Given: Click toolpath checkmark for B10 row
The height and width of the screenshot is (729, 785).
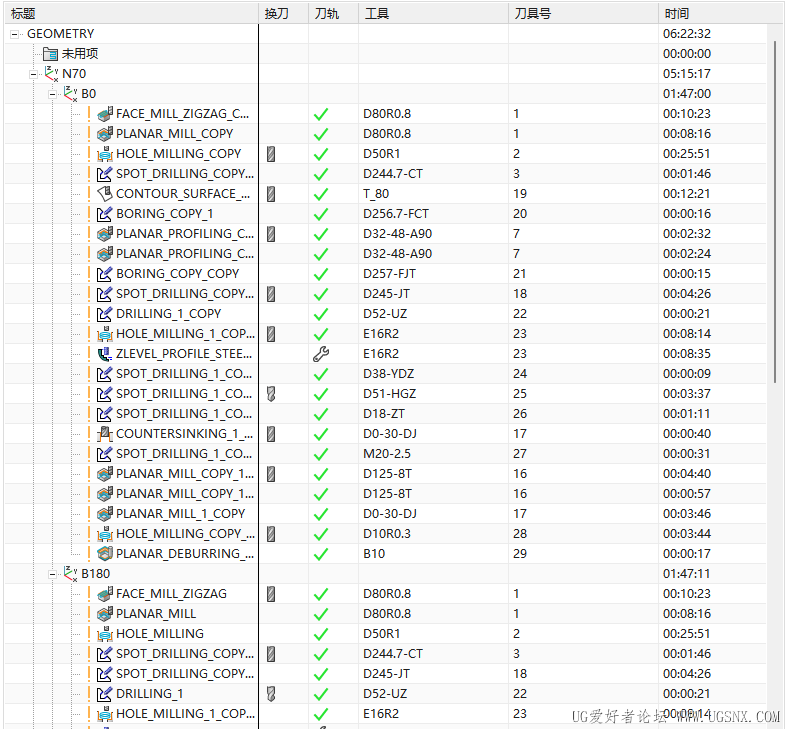Looking at the screenshot, I should 321,554.
